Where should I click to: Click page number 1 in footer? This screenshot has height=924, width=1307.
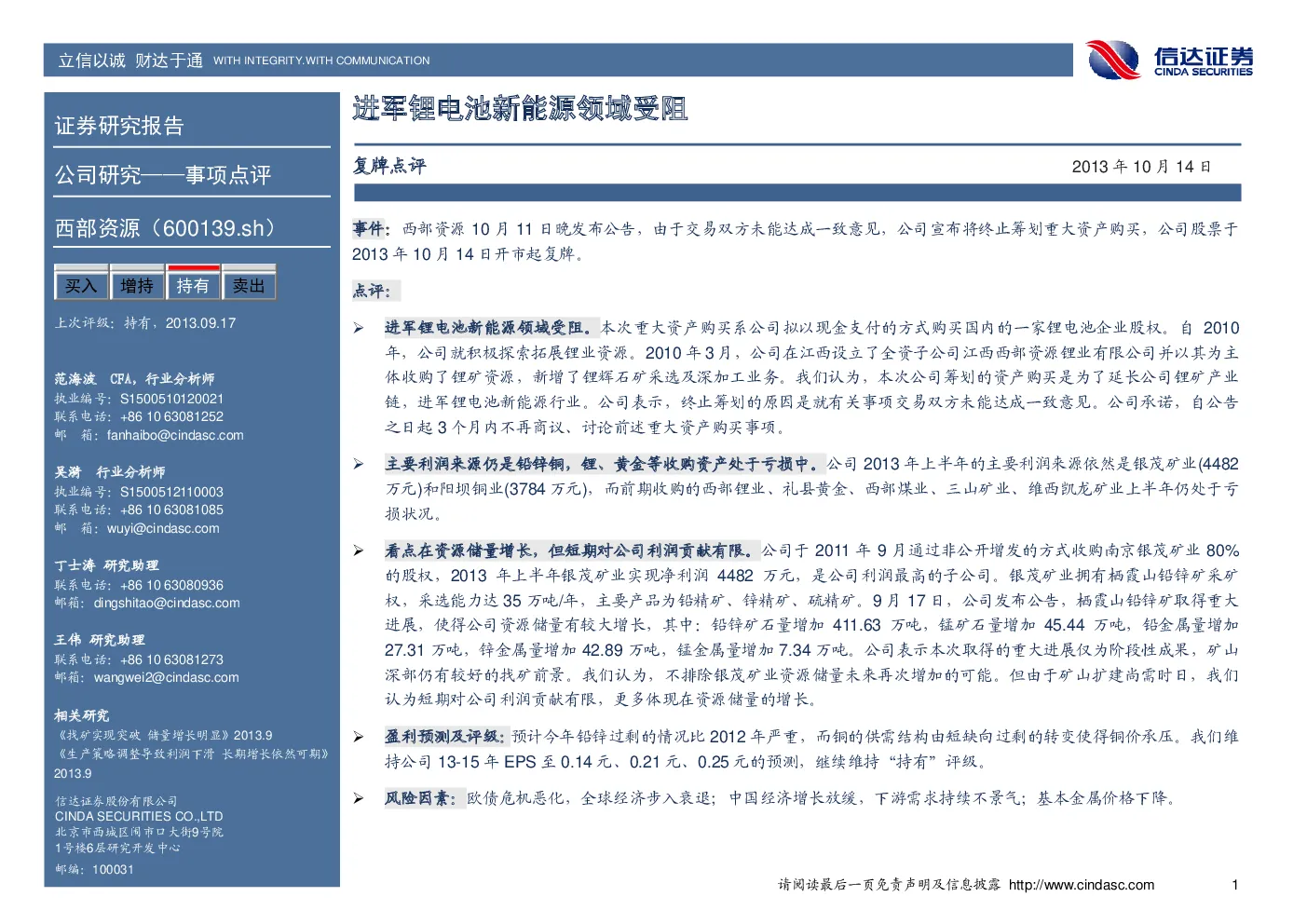(1235, 885)
